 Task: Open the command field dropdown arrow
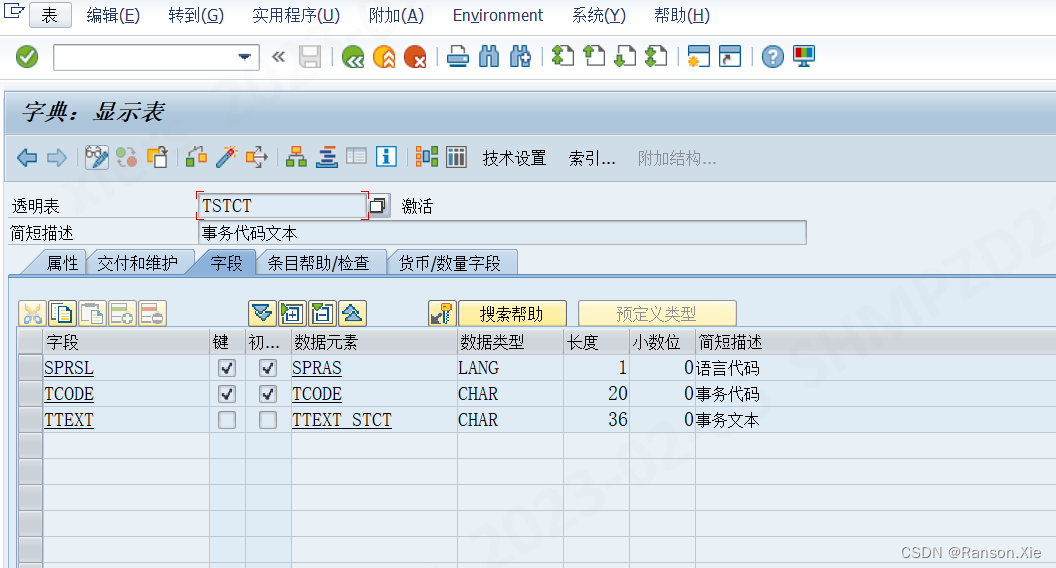click(244, 57)
